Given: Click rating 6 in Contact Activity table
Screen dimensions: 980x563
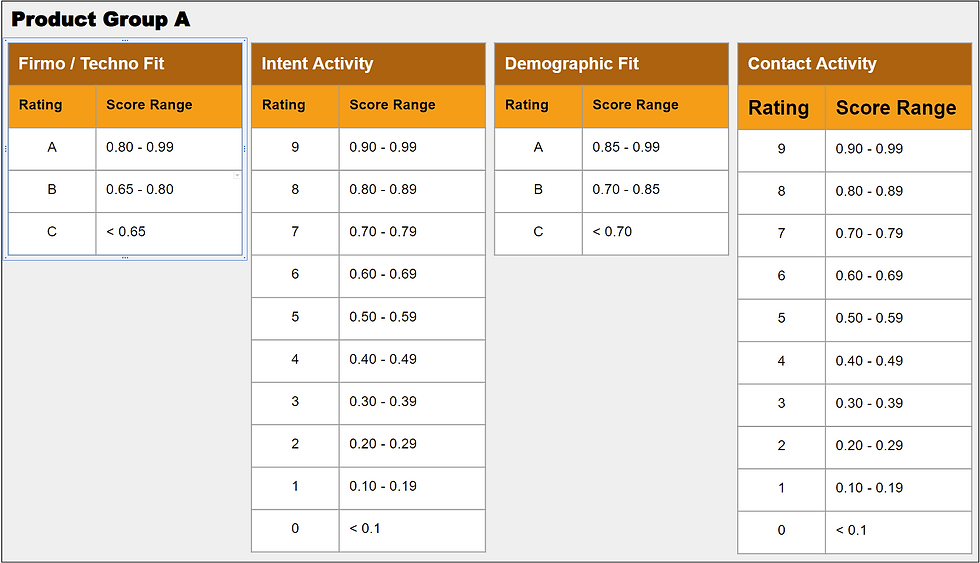Looking at the screenshot, I should click(x=782, y=278).
